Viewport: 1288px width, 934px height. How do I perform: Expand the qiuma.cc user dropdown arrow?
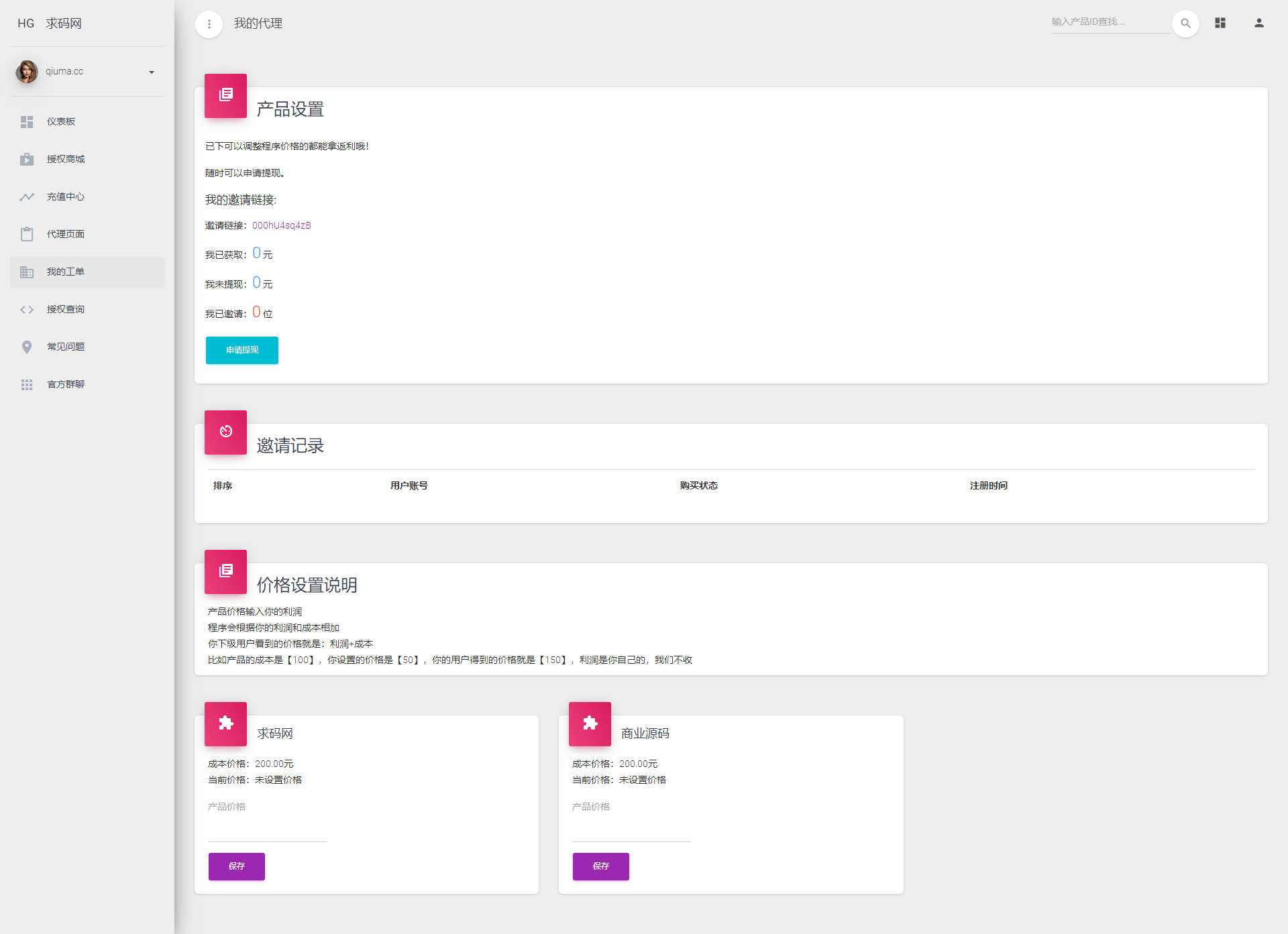pos(152,72)
